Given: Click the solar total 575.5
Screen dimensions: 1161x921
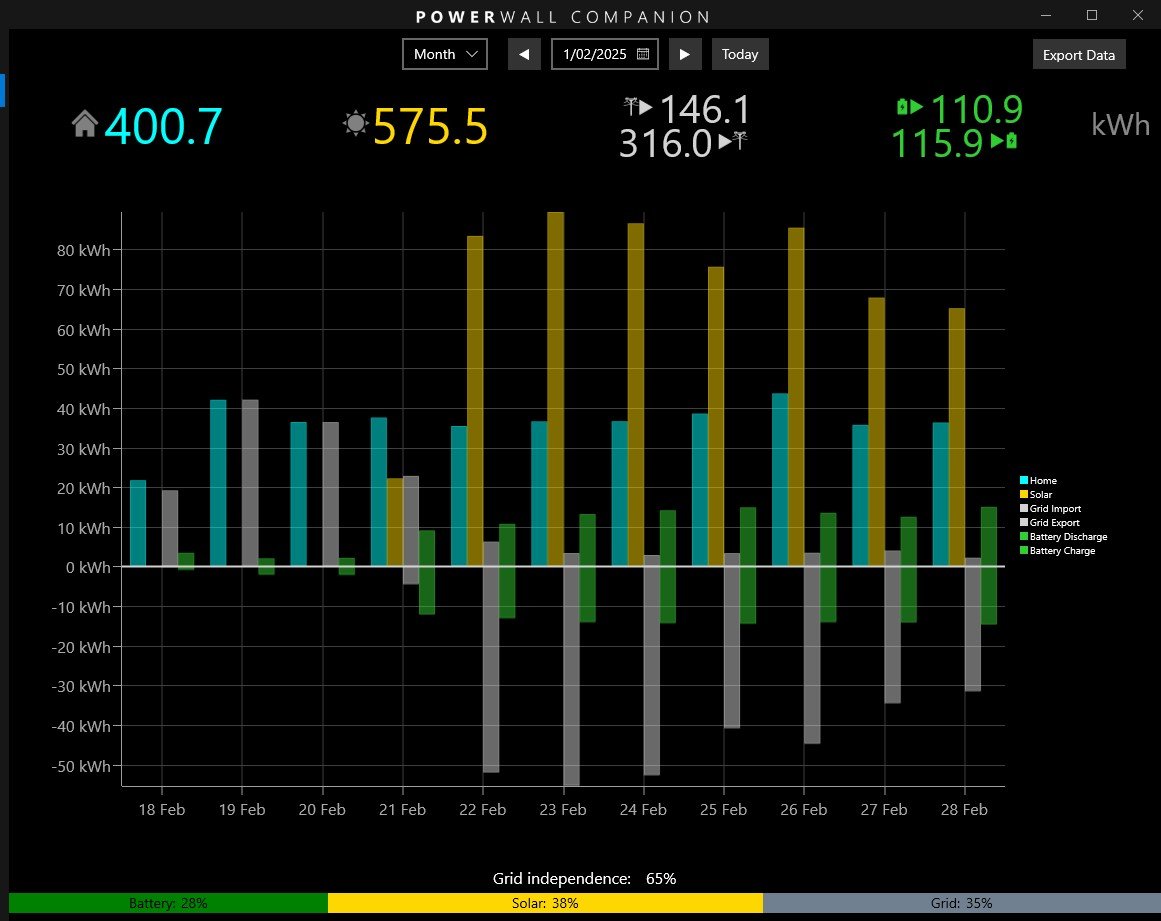Looking at the screenshot, I should pyautogui.click(x=430, y=127).
